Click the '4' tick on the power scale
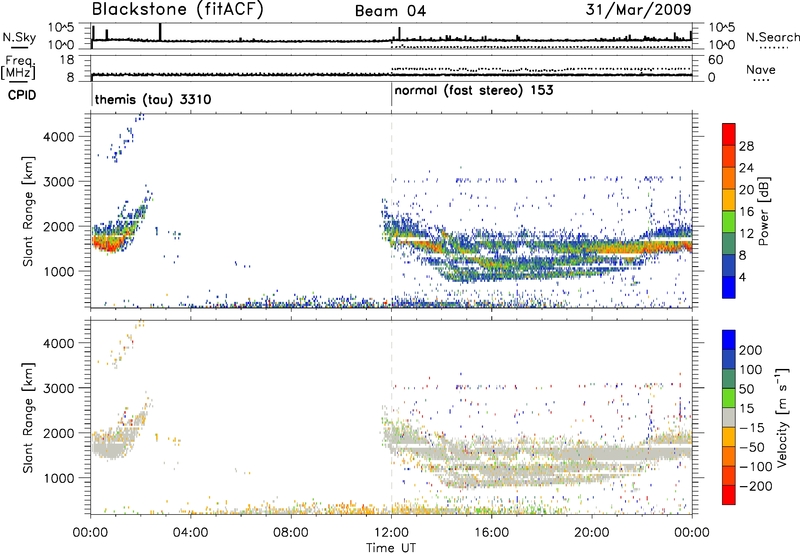Viewport: 800px width, 554px height. (743, 277)
